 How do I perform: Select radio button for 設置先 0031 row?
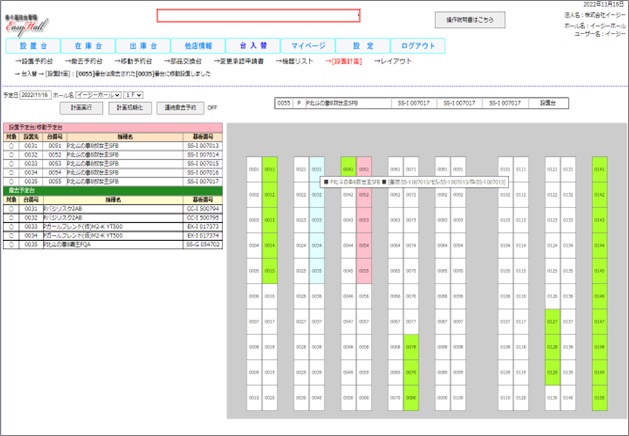[x=11, y=145]
